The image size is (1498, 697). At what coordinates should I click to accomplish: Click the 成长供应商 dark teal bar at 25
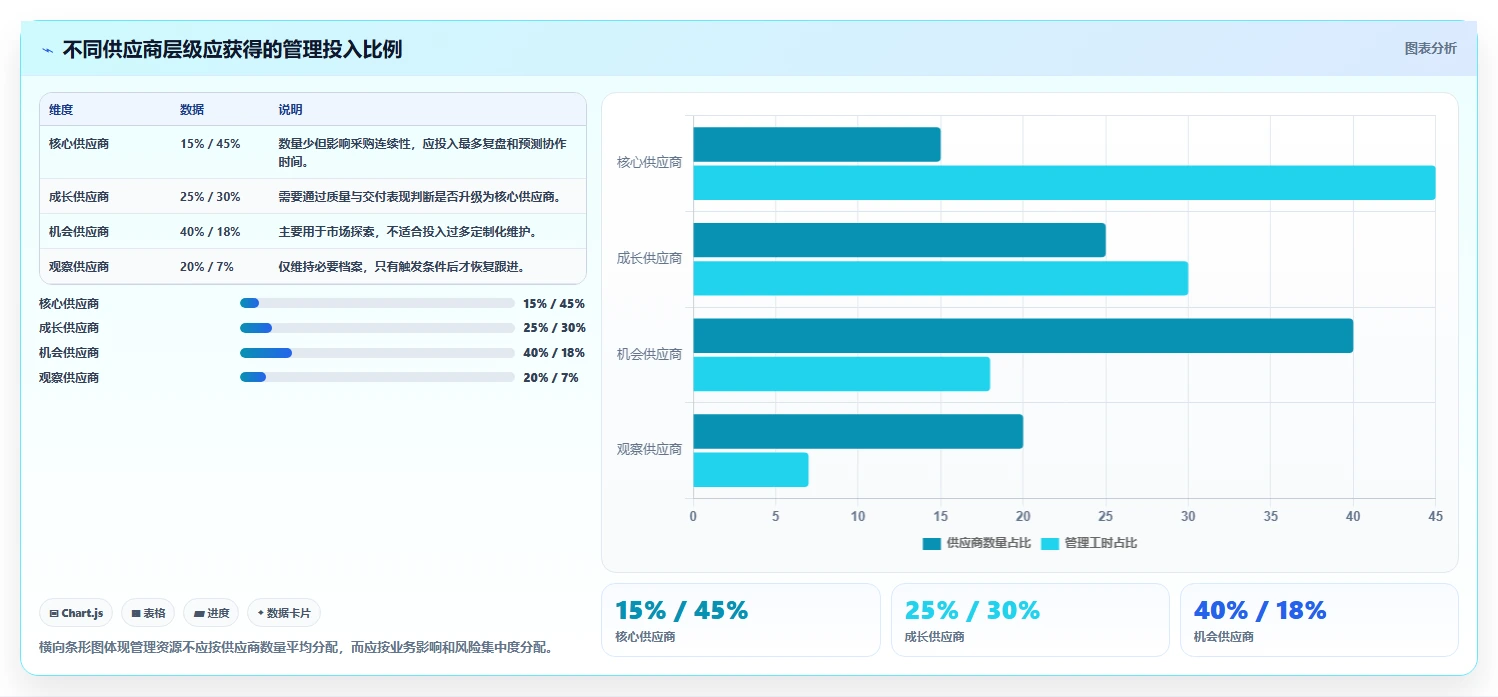coord(899,240)
